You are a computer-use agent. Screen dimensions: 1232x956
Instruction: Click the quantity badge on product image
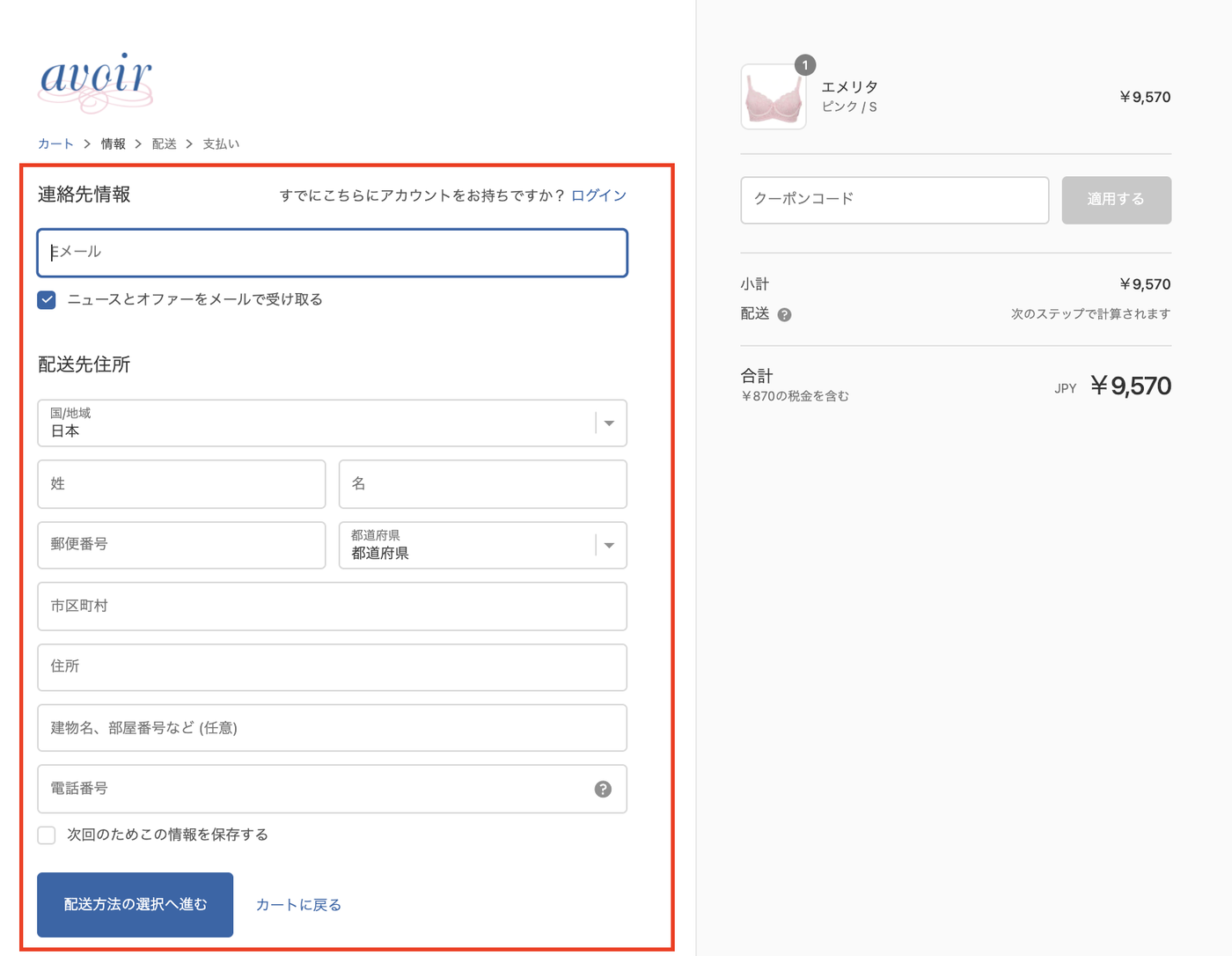pos(806,64)
